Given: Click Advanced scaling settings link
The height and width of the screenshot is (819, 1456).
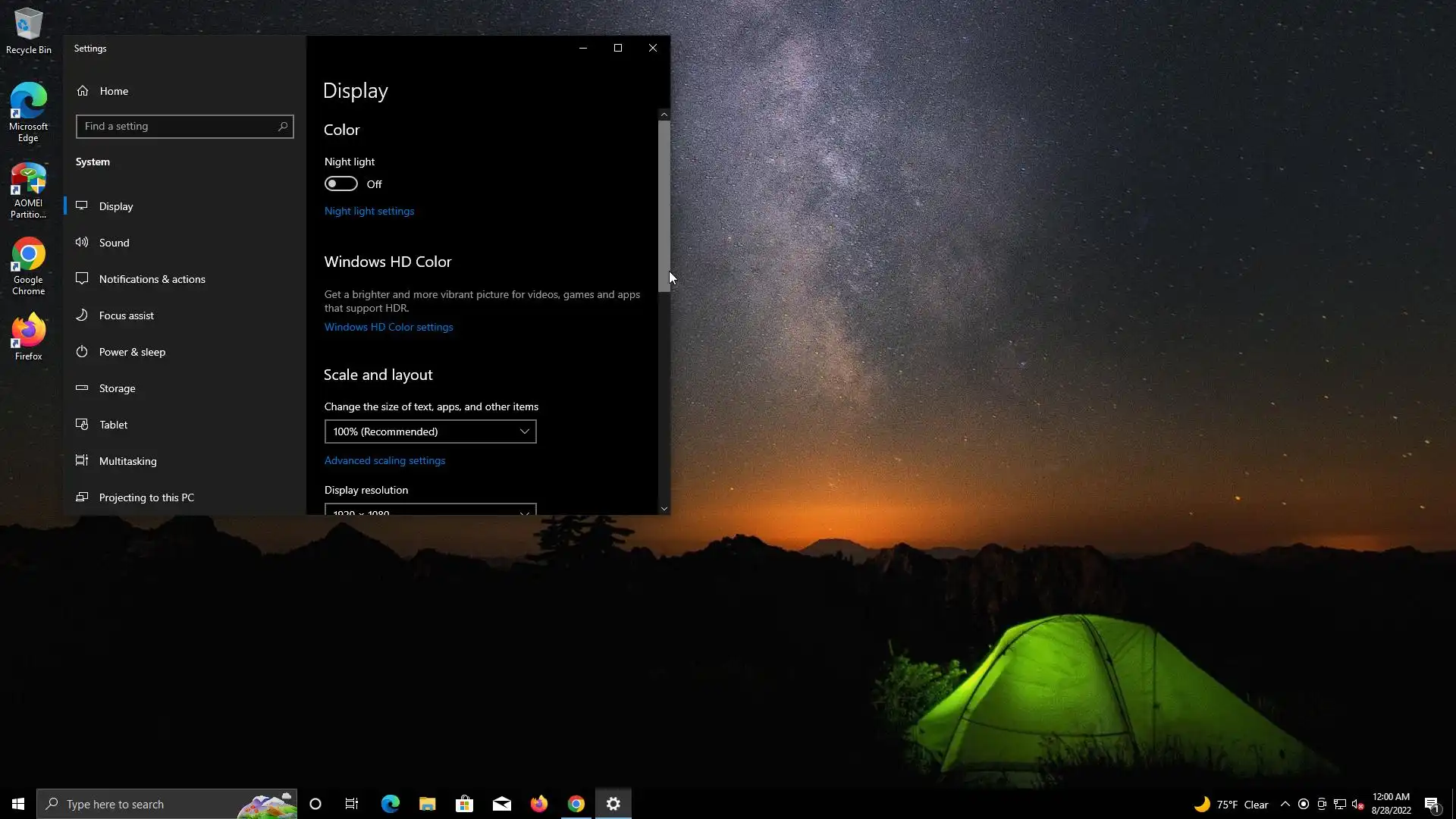Looking at the screenshot, I should [x=384, y=461].
